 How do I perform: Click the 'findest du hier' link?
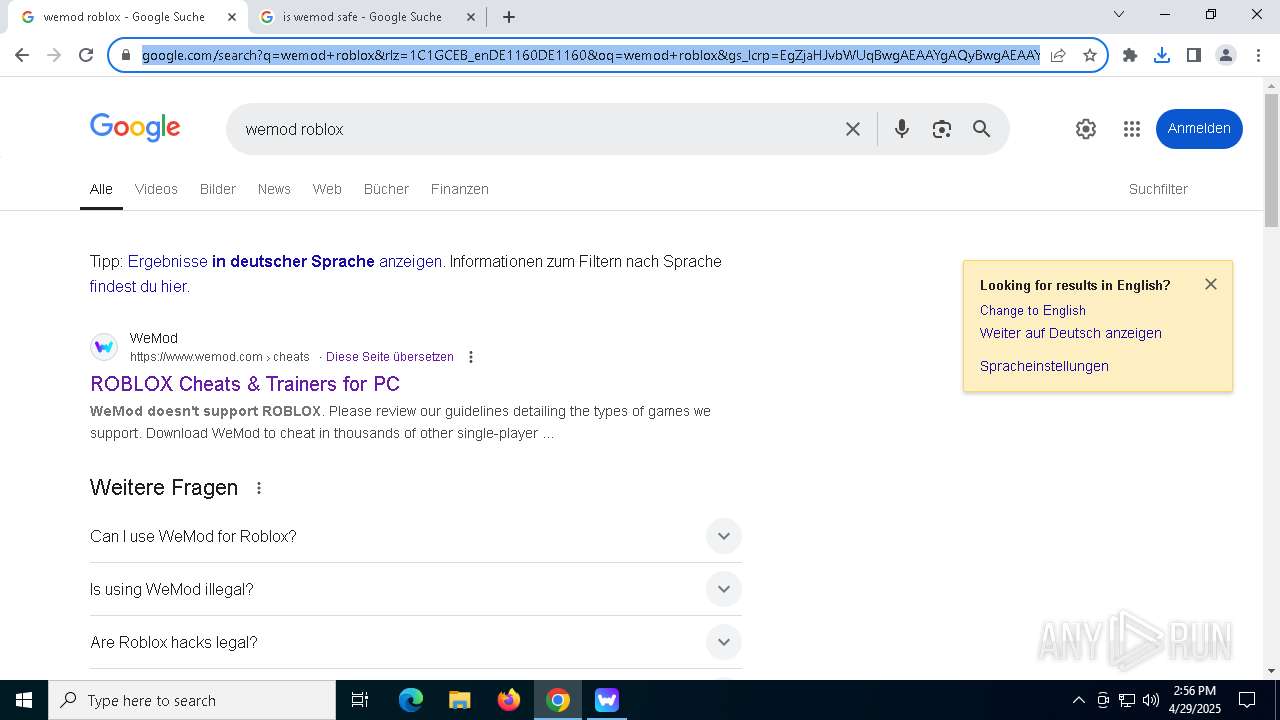pos(138,286)
